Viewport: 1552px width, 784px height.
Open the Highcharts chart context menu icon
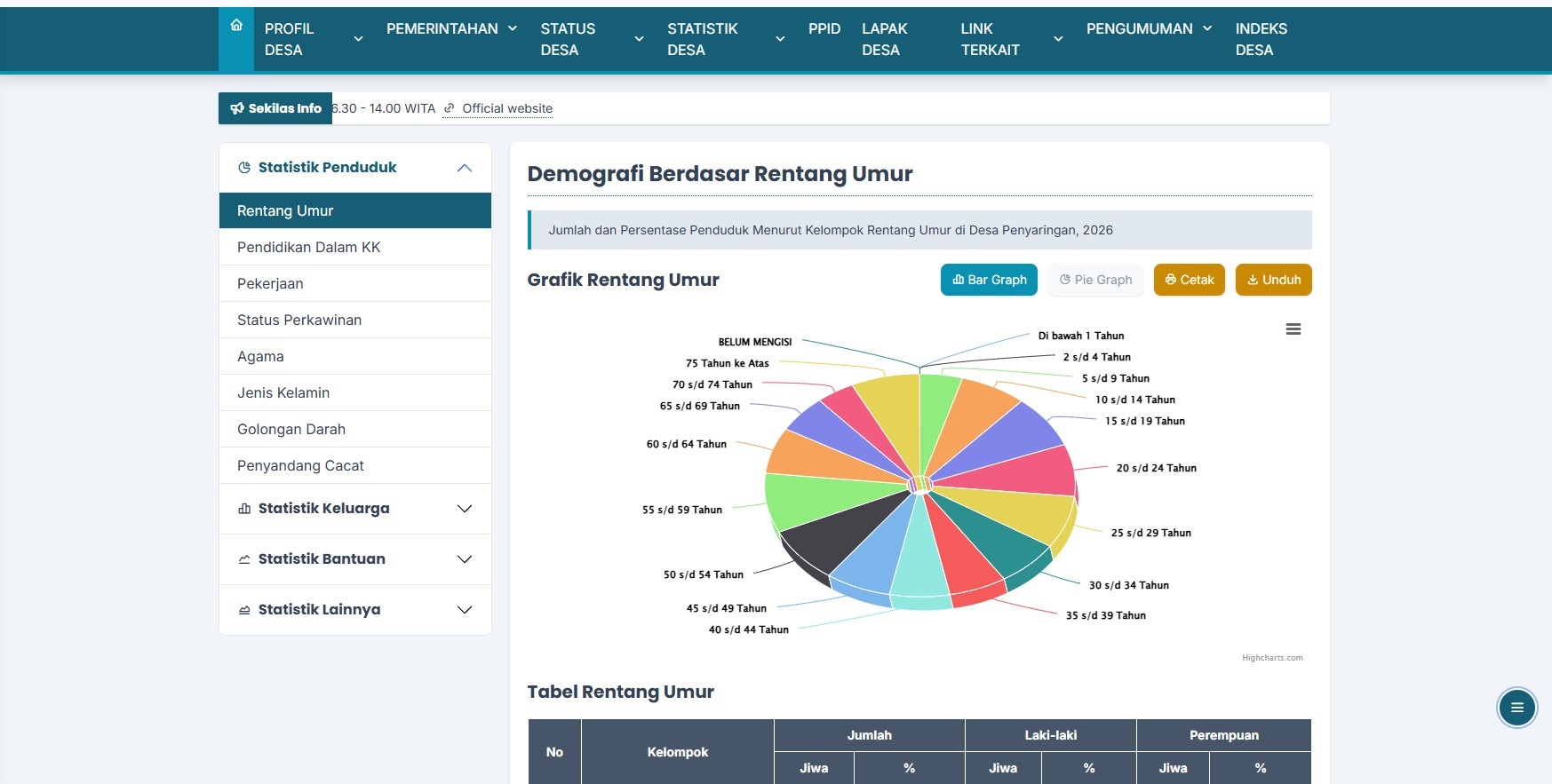(1293, 329)
